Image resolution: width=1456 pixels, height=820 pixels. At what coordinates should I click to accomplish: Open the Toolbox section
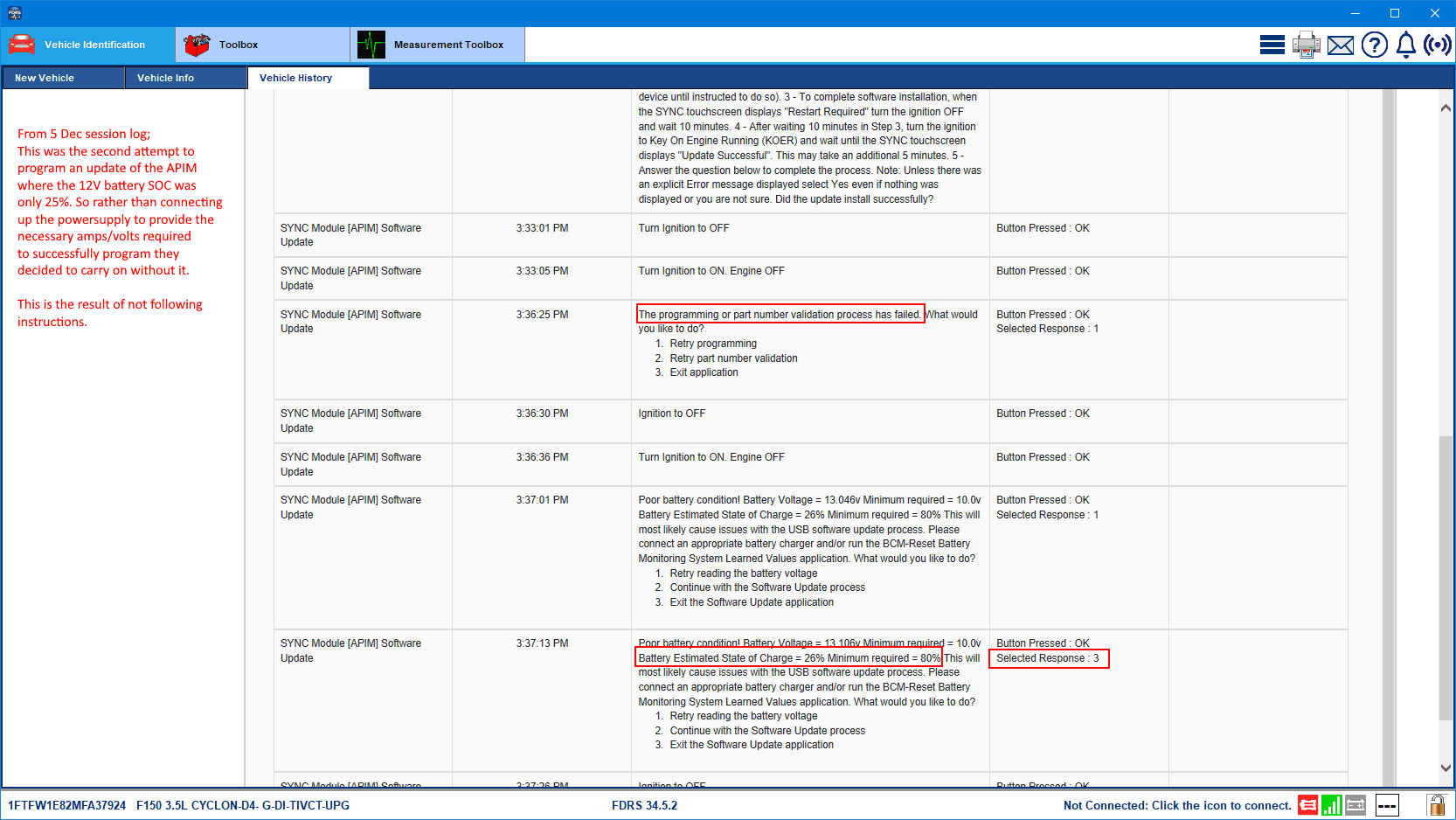(x=262, y=45)
